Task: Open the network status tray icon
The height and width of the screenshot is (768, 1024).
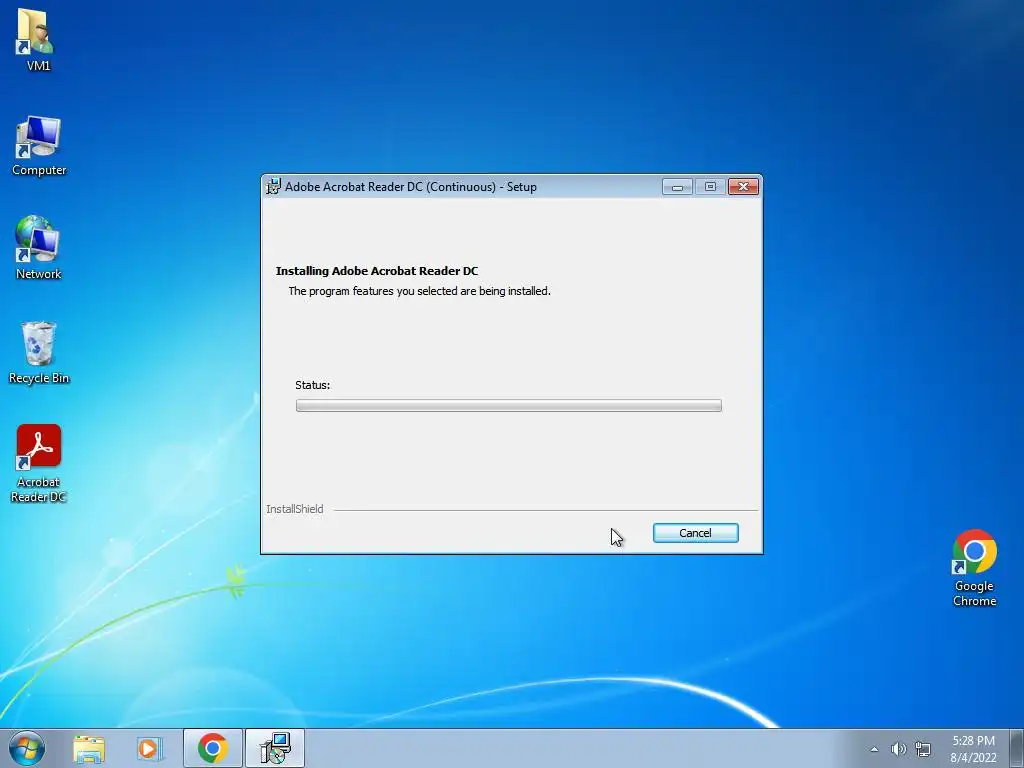Action: (923, 749)
